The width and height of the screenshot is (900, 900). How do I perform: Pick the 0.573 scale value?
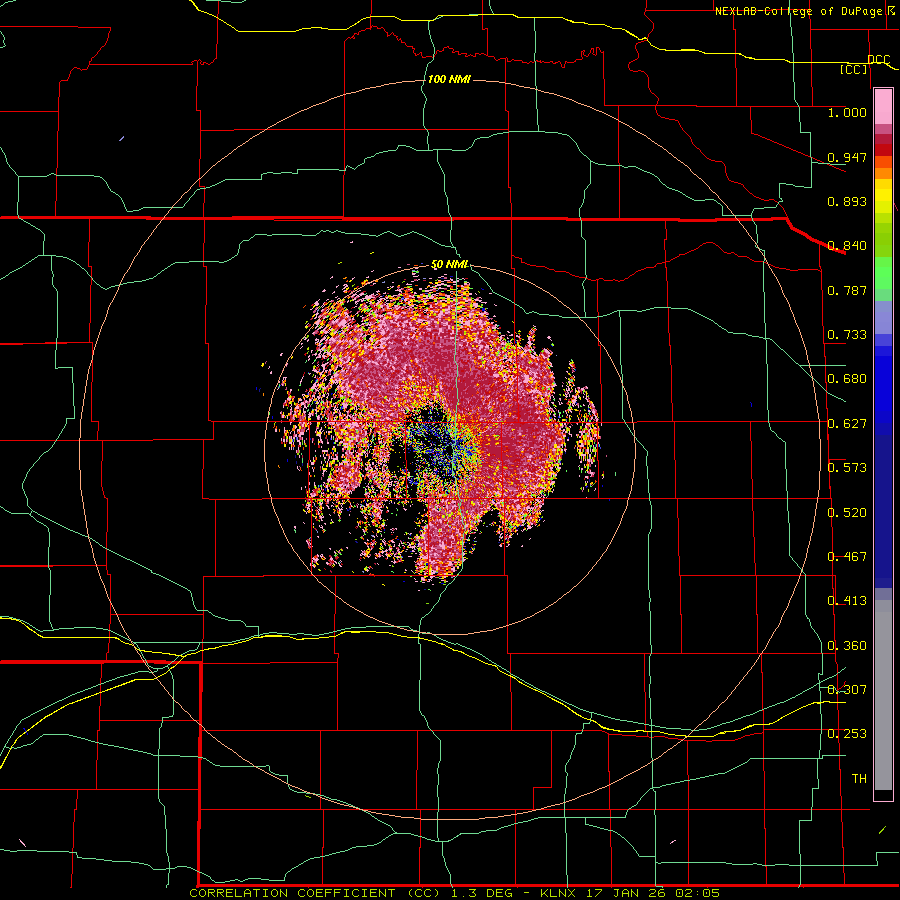tap(847, 468)
